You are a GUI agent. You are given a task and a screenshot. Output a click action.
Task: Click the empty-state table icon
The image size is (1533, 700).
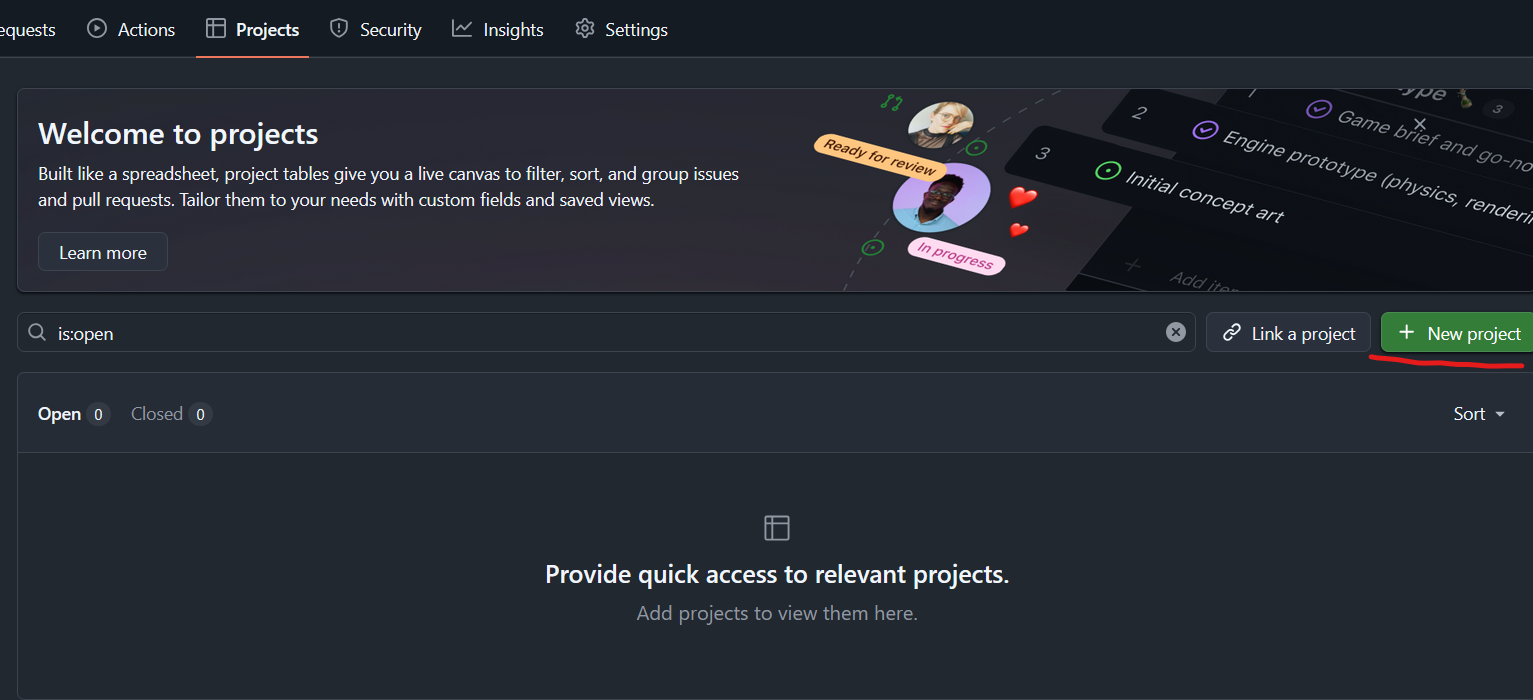[777, 528]
